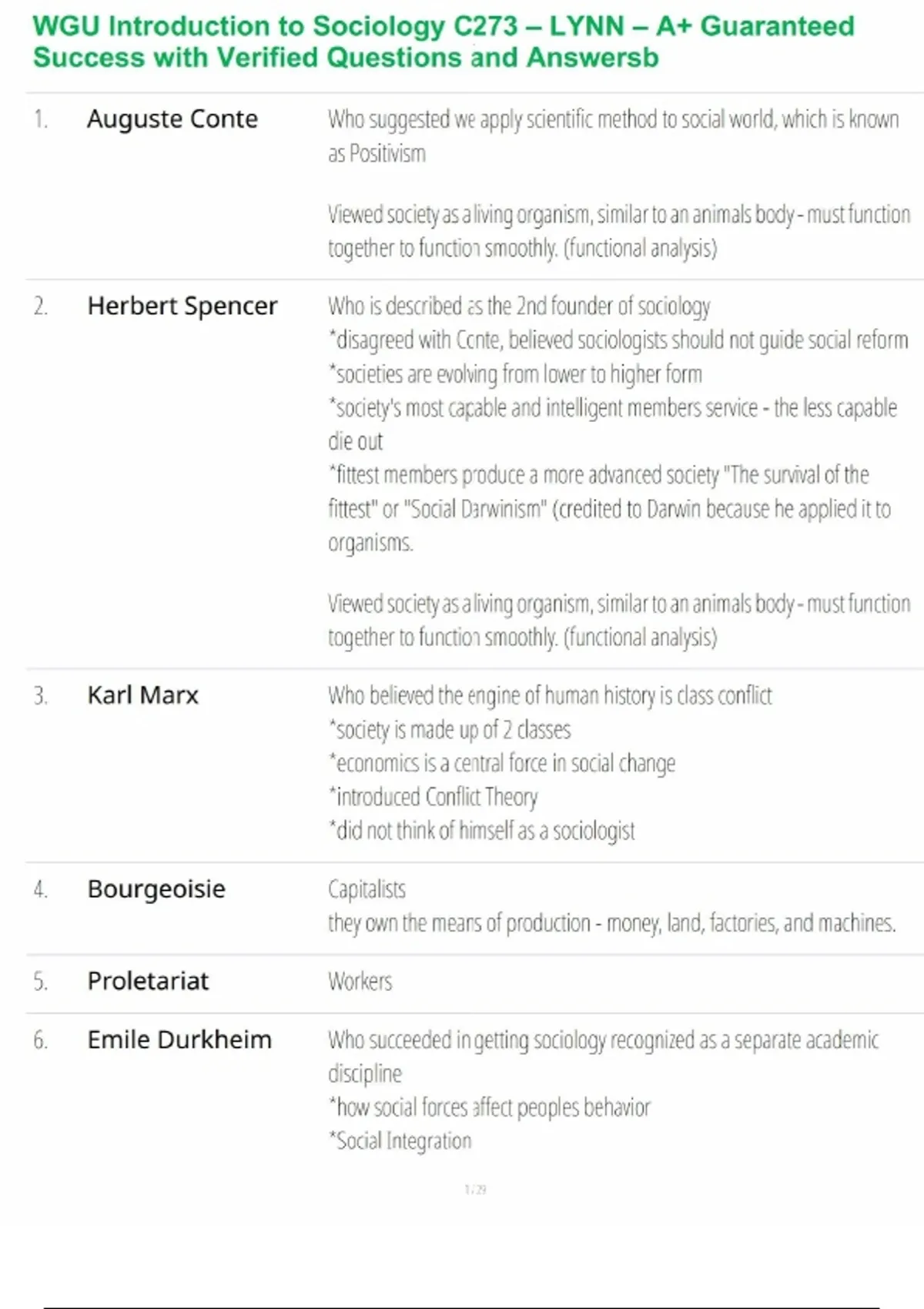Click the item number 1 label
924x1309 pixels.
pyautogui.click(x=40, y=119)
